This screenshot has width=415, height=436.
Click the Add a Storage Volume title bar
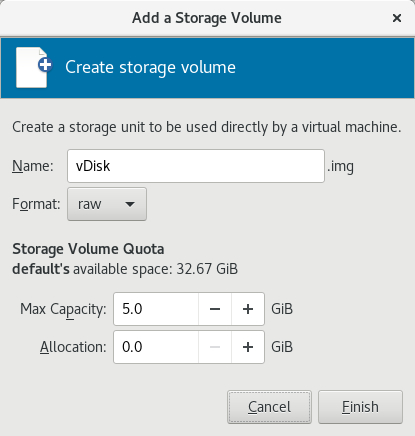point(207,18)
